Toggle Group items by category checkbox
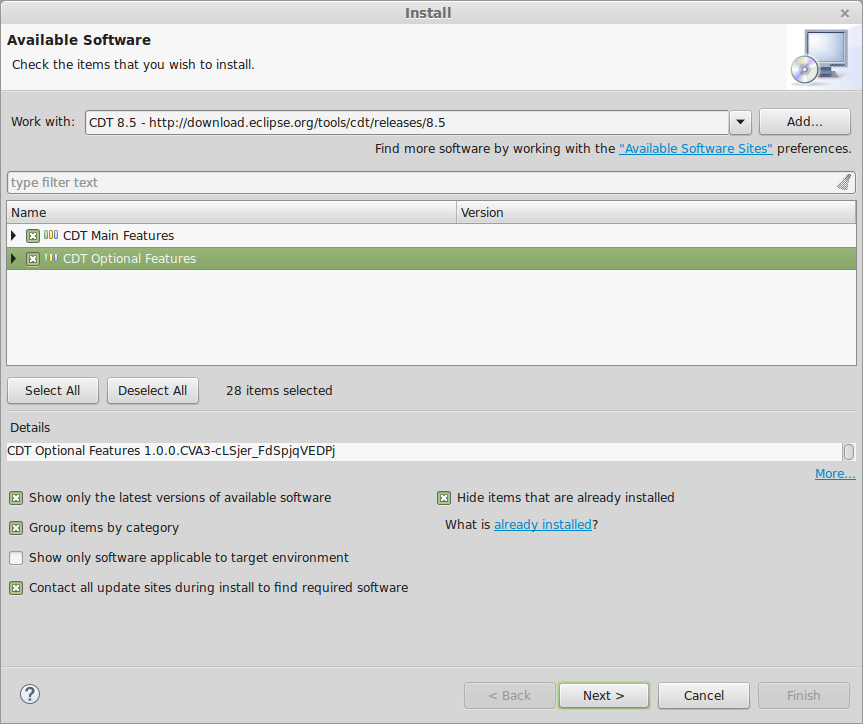Screen dimensions: 863x724 click(x=16, y=528)
